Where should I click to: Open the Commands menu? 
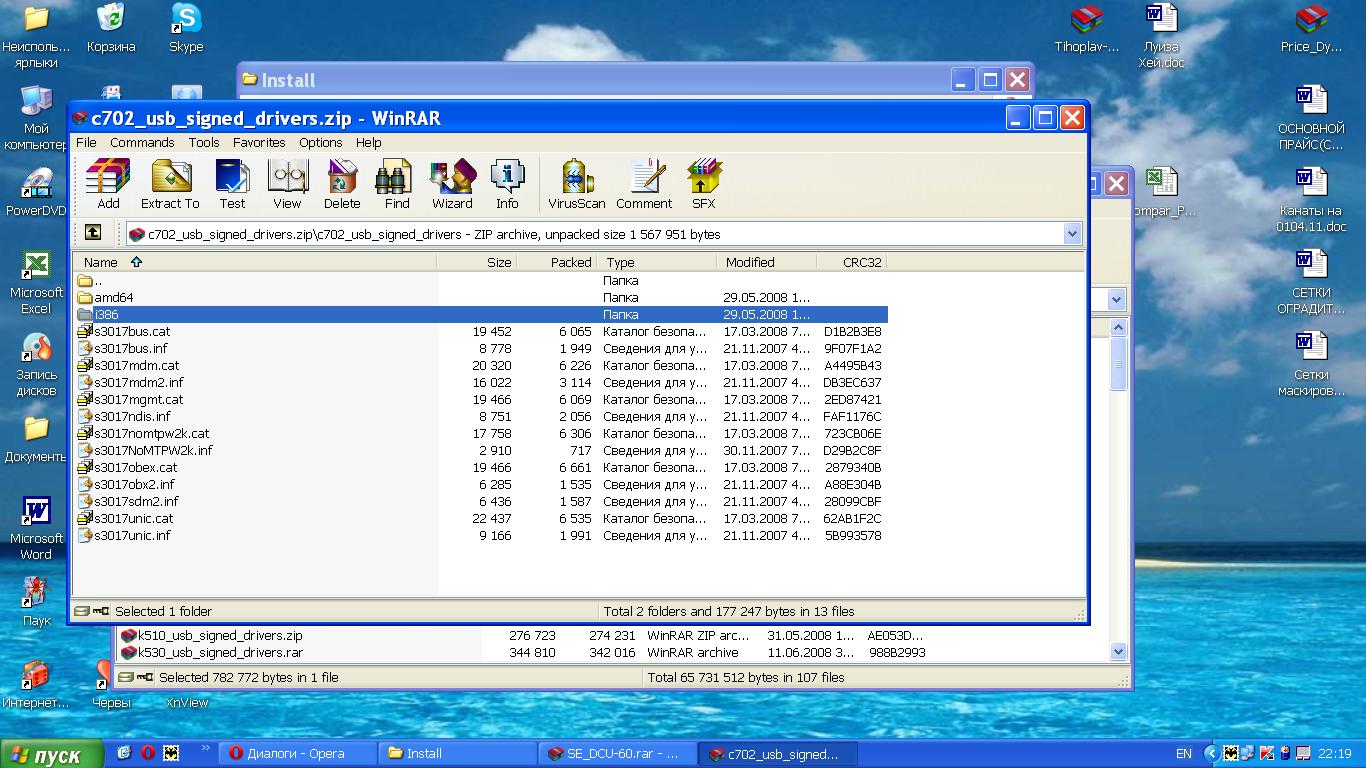coord(142,142)
